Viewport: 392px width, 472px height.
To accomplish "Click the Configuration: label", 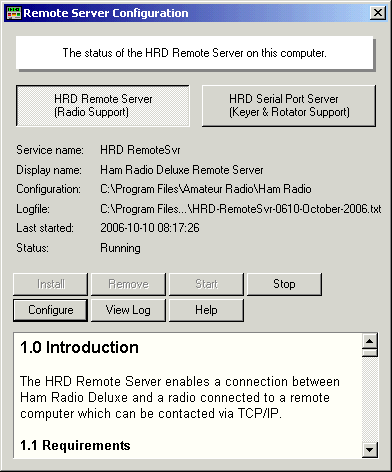I will (x=48, y=189).
